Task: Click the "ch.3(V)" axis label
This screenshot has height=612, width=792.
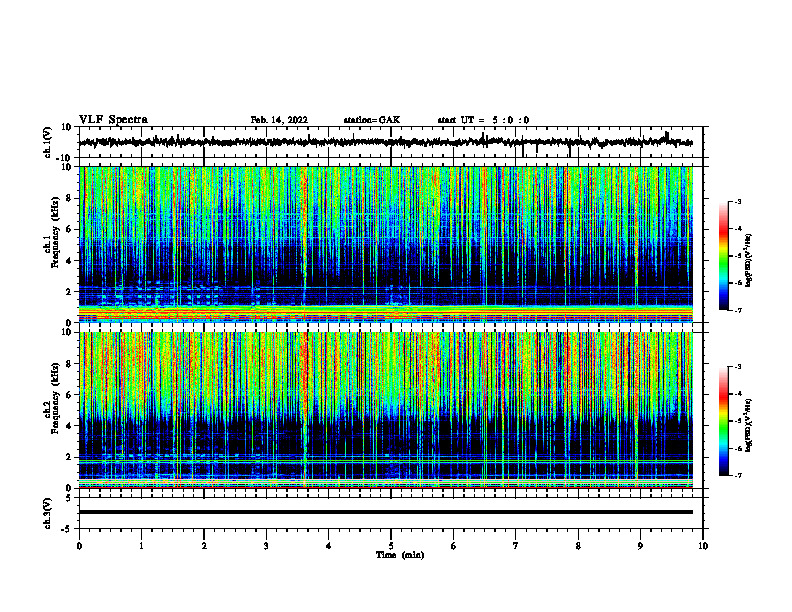Action: click(47, 513)
